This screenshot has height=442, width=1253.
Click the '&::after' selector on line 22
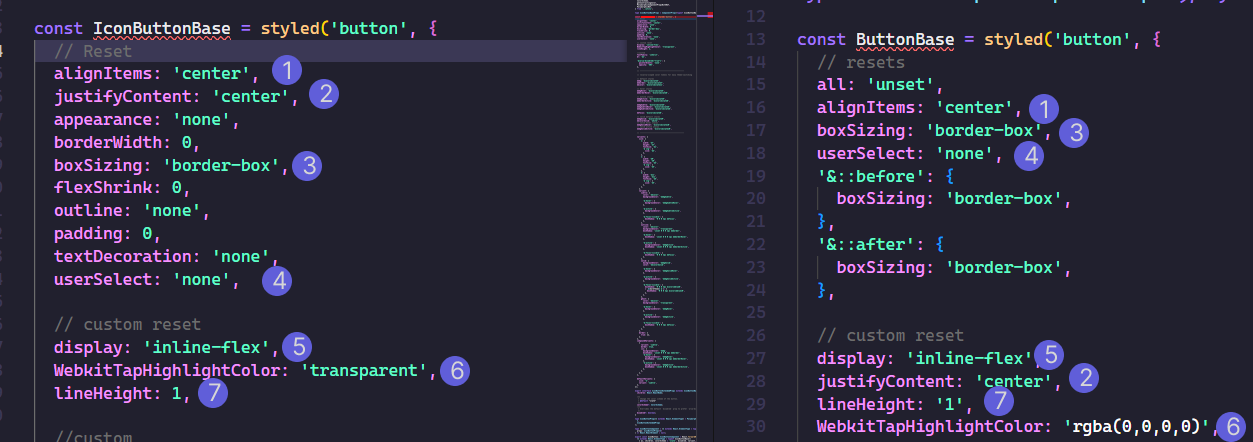point(866,245)
